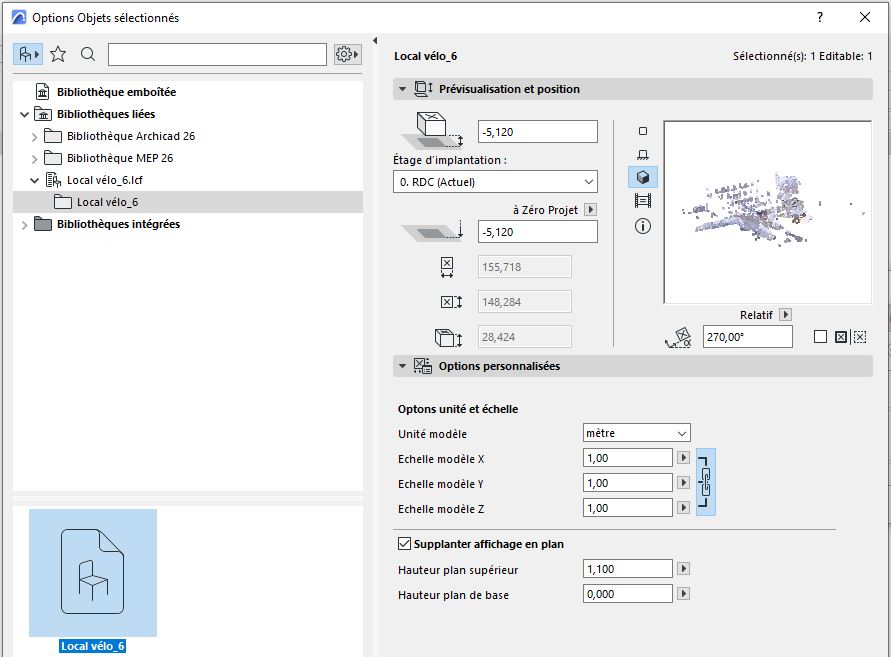Click the Local vélo_6 object thumbnail
891x657 pixels.
[x=93, y=572]
